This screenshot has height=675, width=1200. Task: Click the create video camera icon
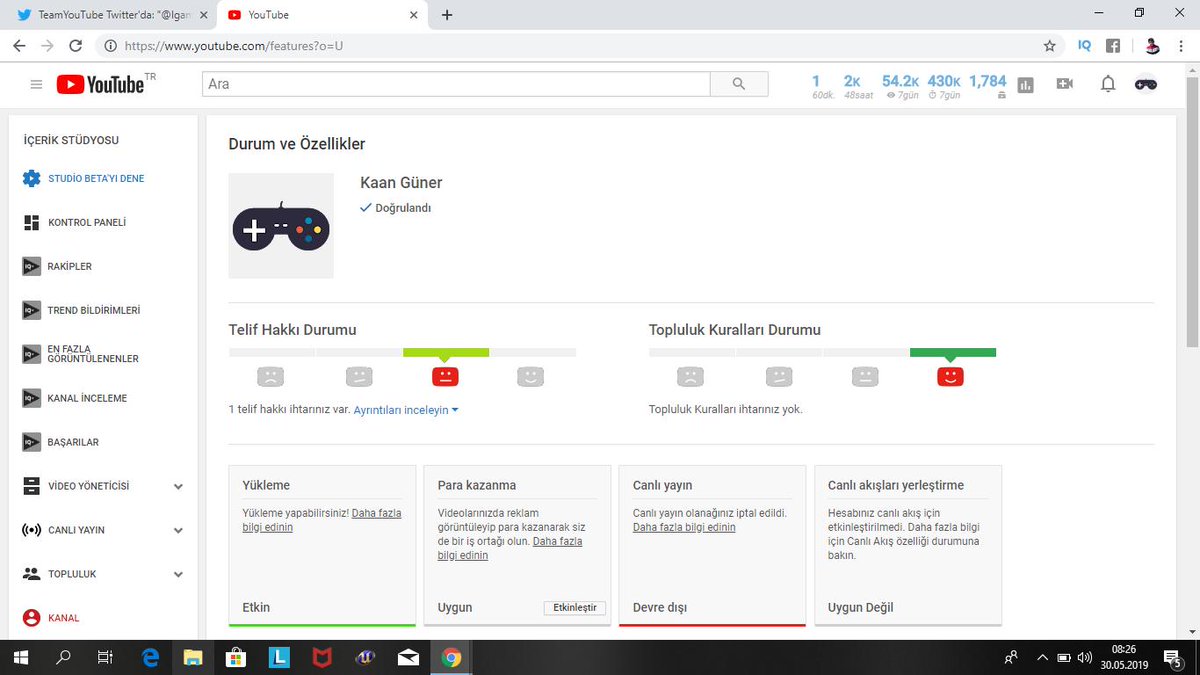(x=1065, y=84)
